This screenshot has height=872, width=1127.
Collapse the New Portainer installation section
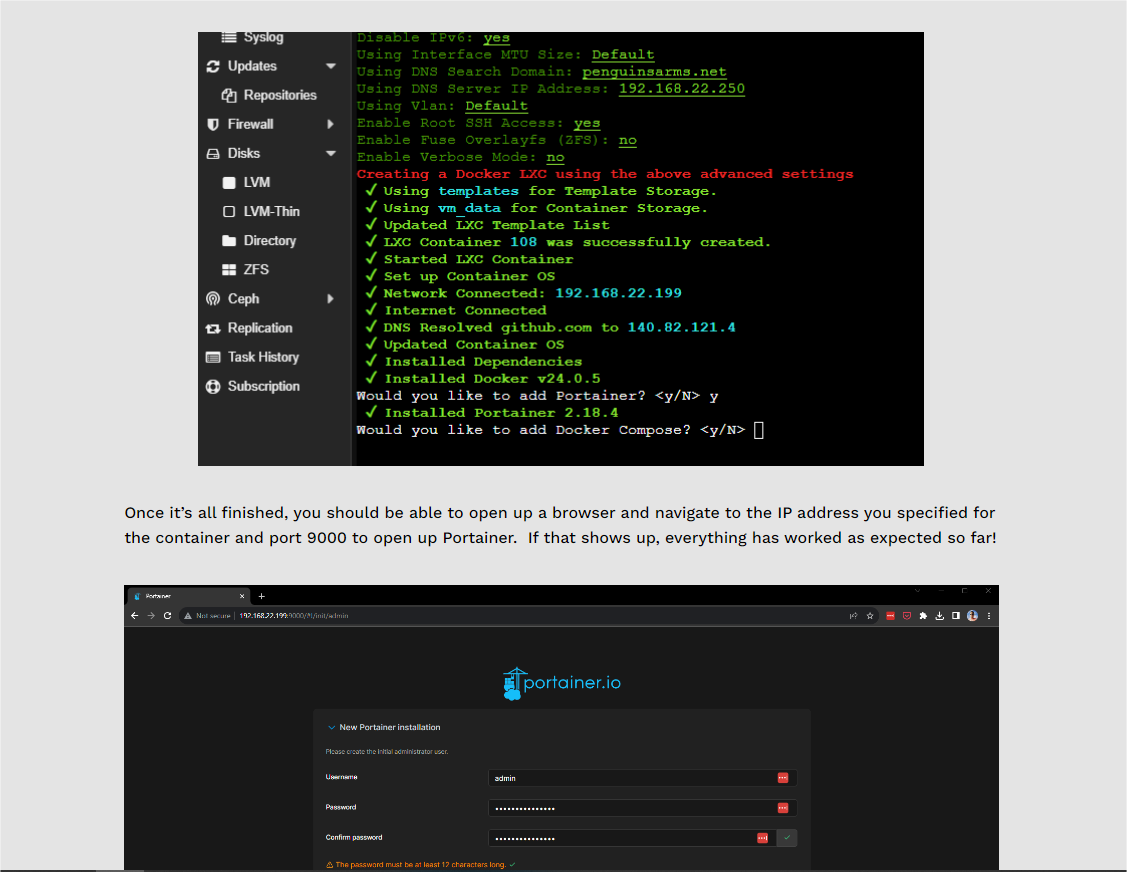[331, 728]
